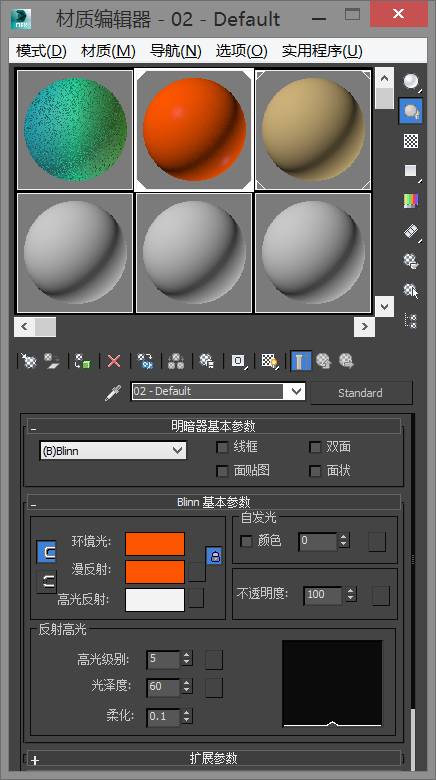This screenshot has width=436, height=780.
Task: Collapse the Blinn 基本参数 rollout
Action: pyautogui.click(x=214, y=502)
